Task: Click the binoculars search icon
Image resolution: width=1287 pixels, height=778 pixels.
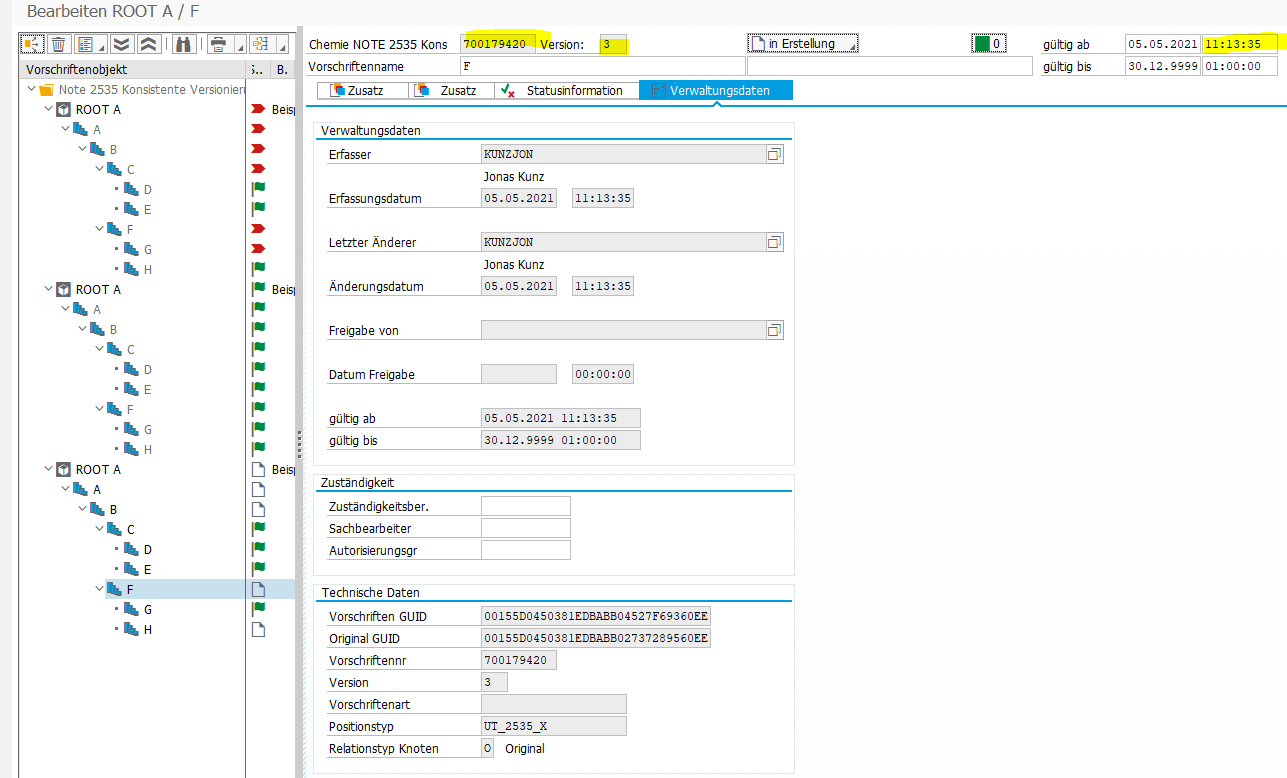Action: tap(183, 44)
